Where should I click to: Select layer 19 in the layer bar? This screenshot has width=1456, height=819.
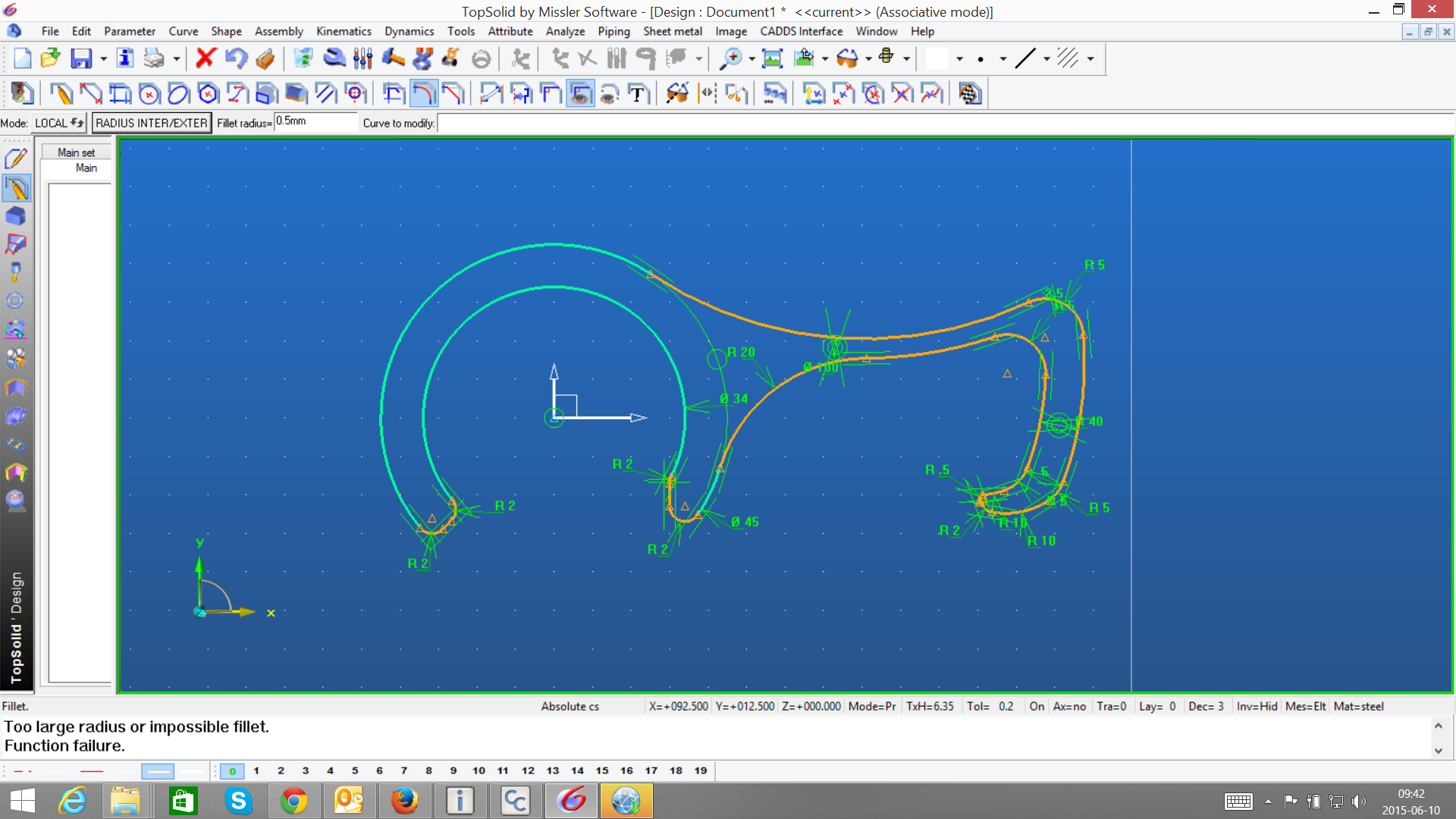coord(701,771)
